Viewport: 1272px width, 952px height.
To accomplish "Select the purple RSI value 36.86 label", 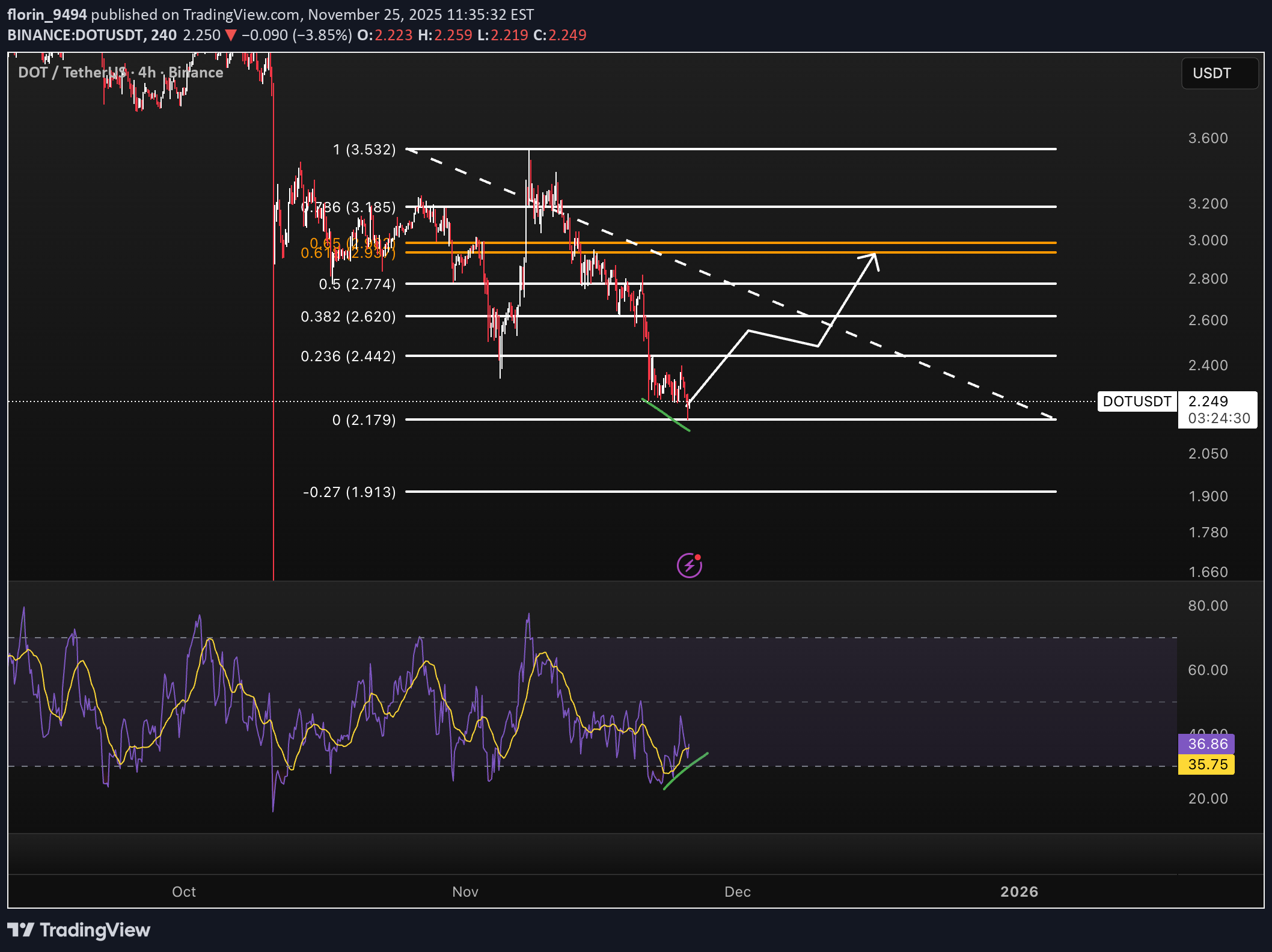I will (1207, 744).
